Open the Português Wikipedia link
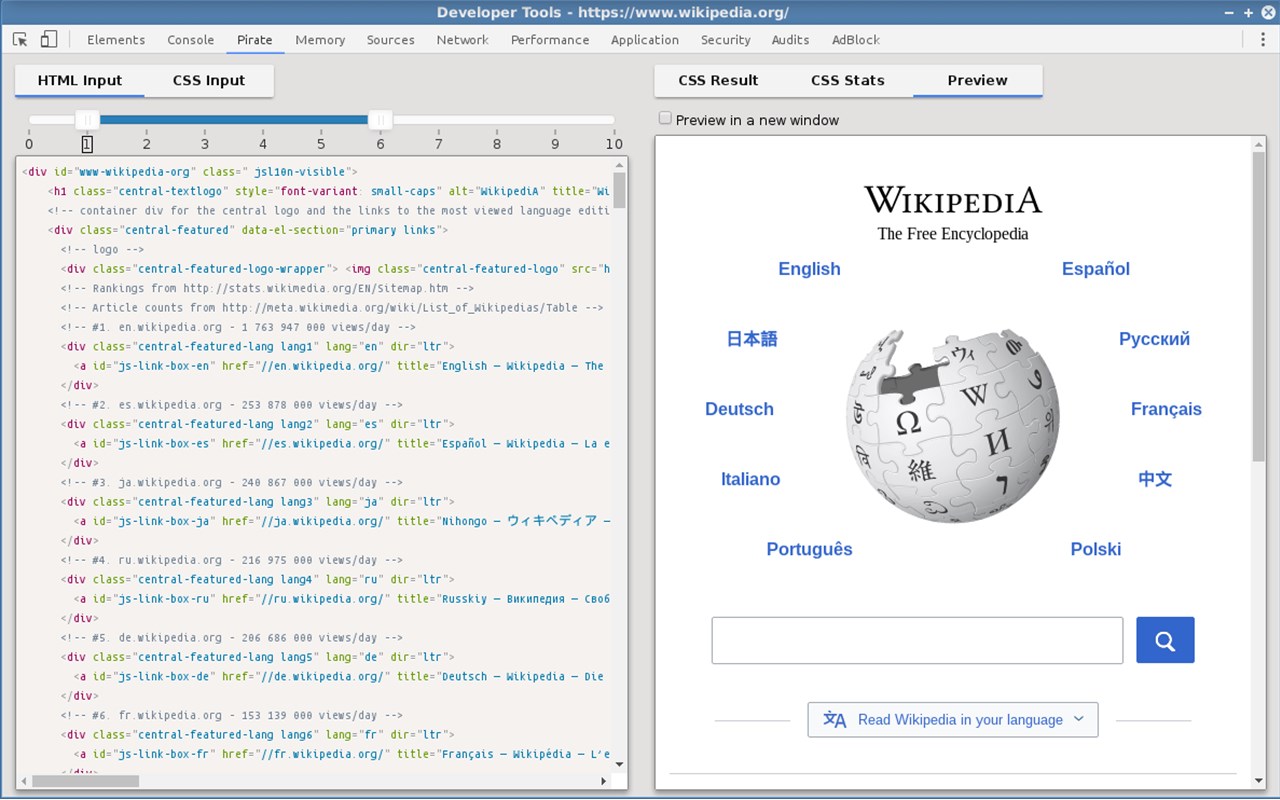1280x800 pixels. click(x=810, y=549)
